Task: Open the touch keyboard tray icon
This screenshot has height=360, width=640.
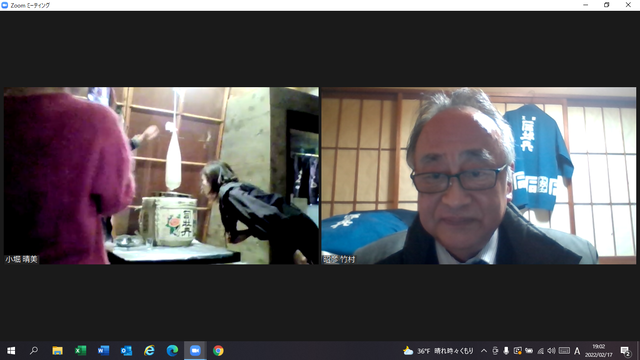Action: click(x=564, y=351)
